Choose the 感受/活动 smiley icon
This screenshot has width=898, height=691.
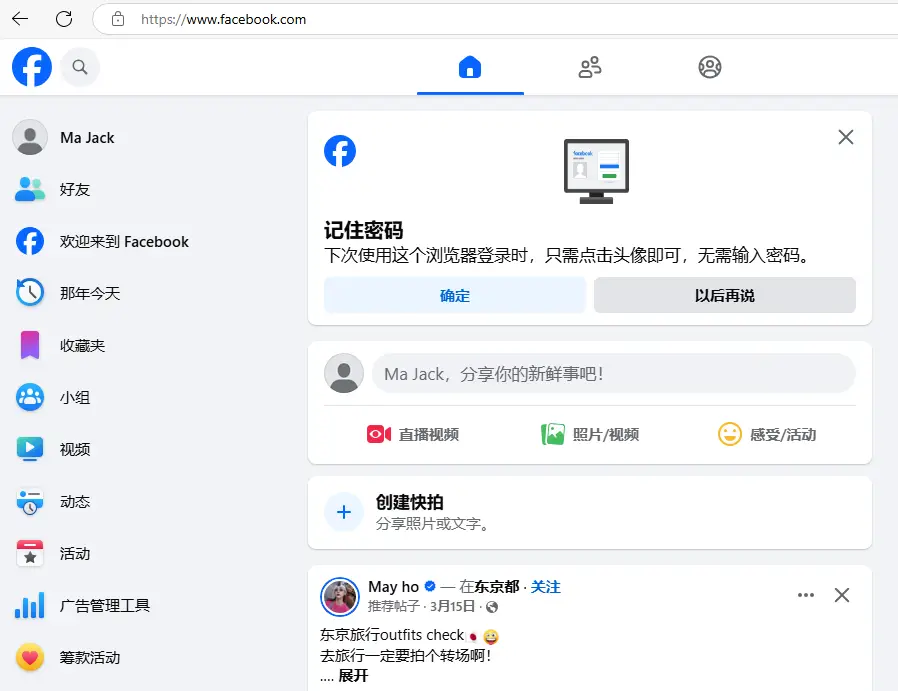pos(730,434)
